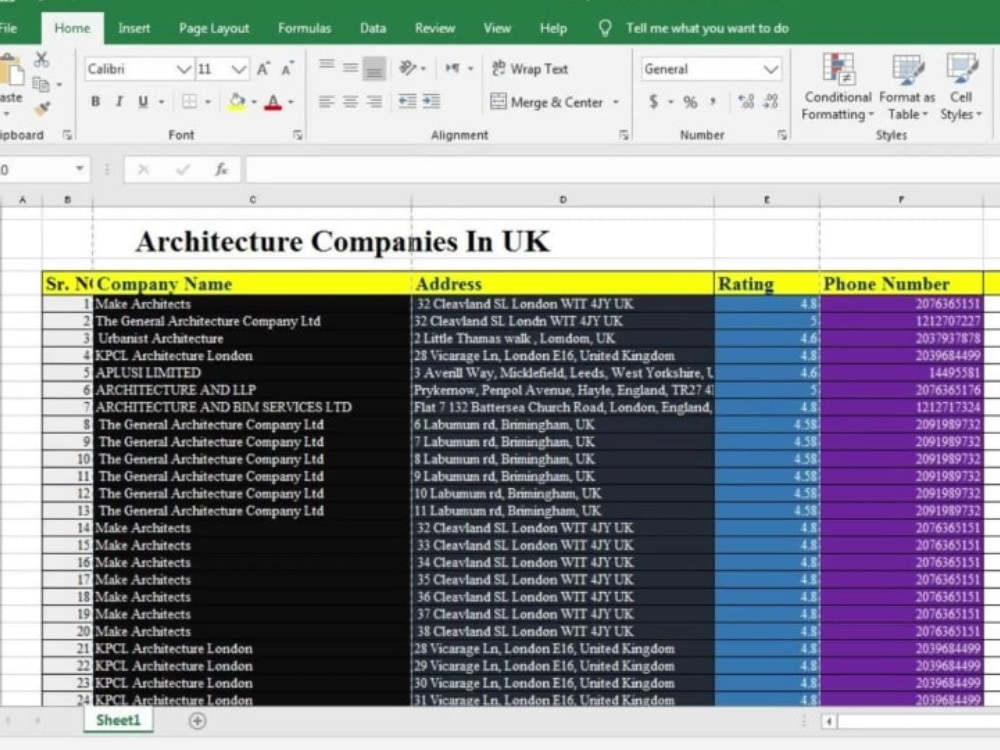Open Conditional Formatting menu
This screenshot has height=750, width=1000.
click(837, 87)
